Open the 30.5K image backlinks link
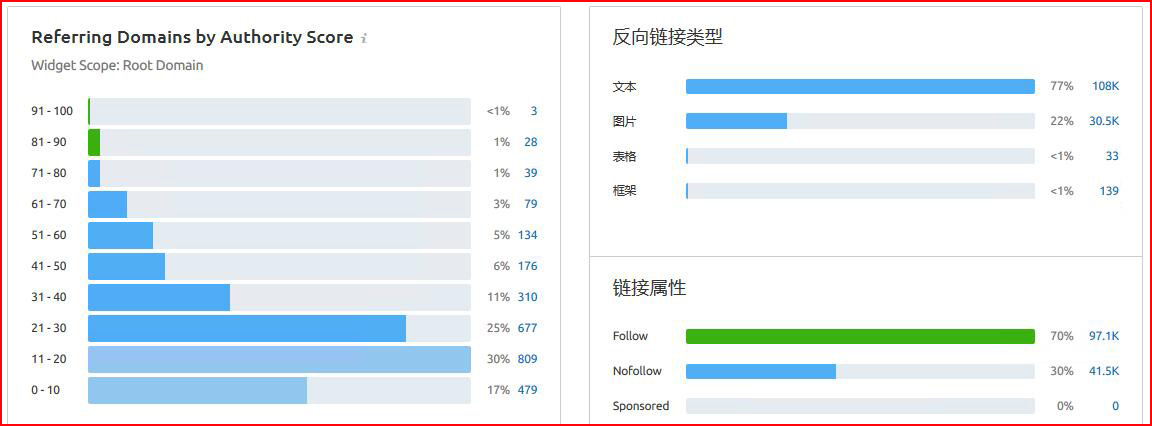Screen dimensions: 1152x426 pyautogui.click(x=1103, y=121)
